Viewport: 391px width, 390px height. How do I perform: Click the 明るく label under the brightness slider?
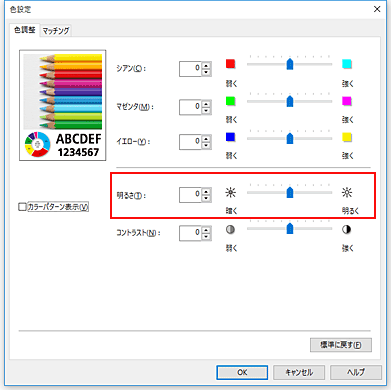(350, 211)
